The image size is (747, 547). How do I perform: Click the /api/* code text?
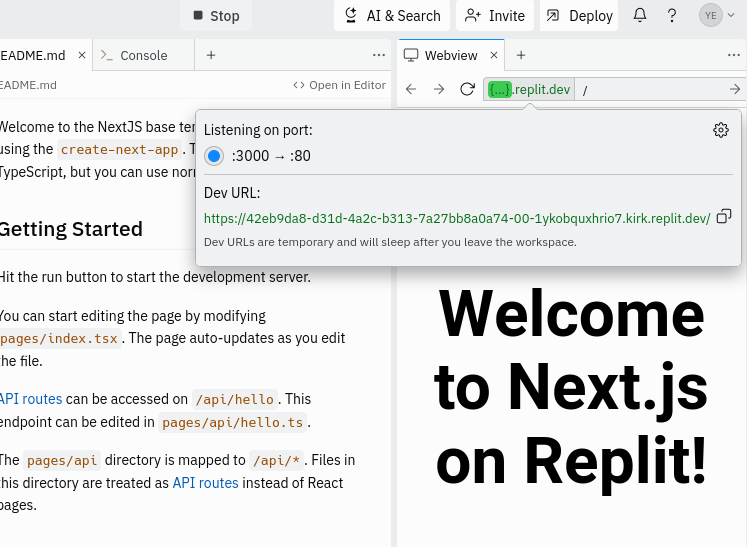click(276, 460)
